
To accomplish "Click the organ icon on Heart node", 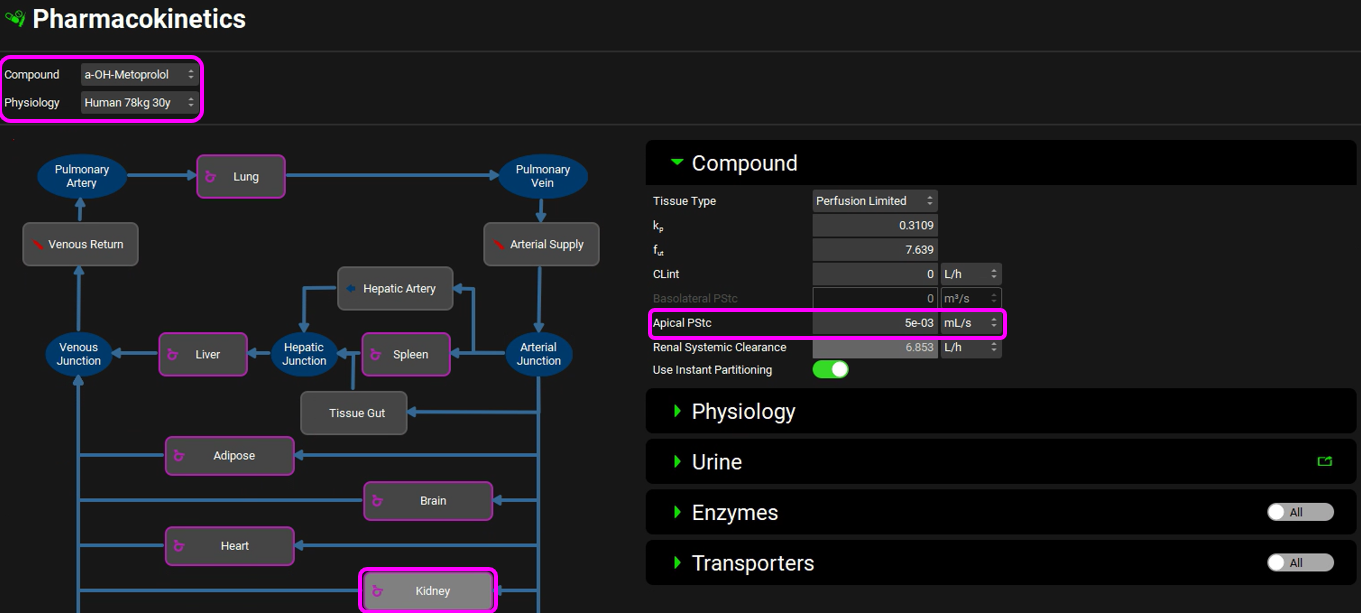I will pos(179,546).
